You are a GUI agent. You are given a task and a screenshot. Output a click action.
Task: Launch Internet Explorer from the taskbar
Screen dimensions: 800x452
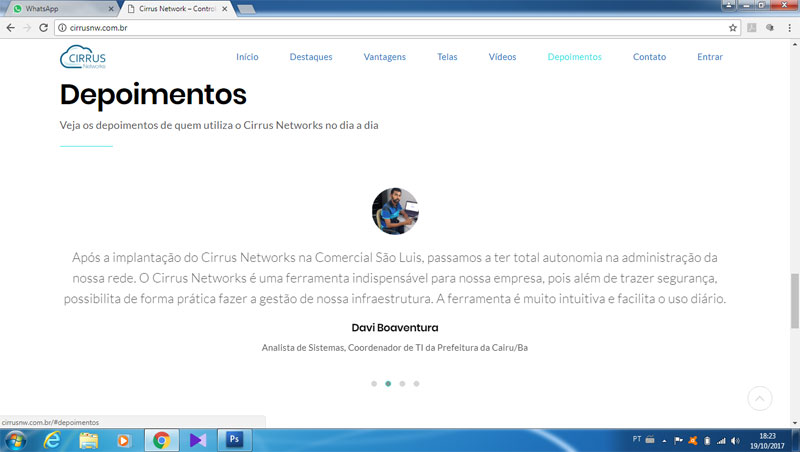[x=52, y=440]
